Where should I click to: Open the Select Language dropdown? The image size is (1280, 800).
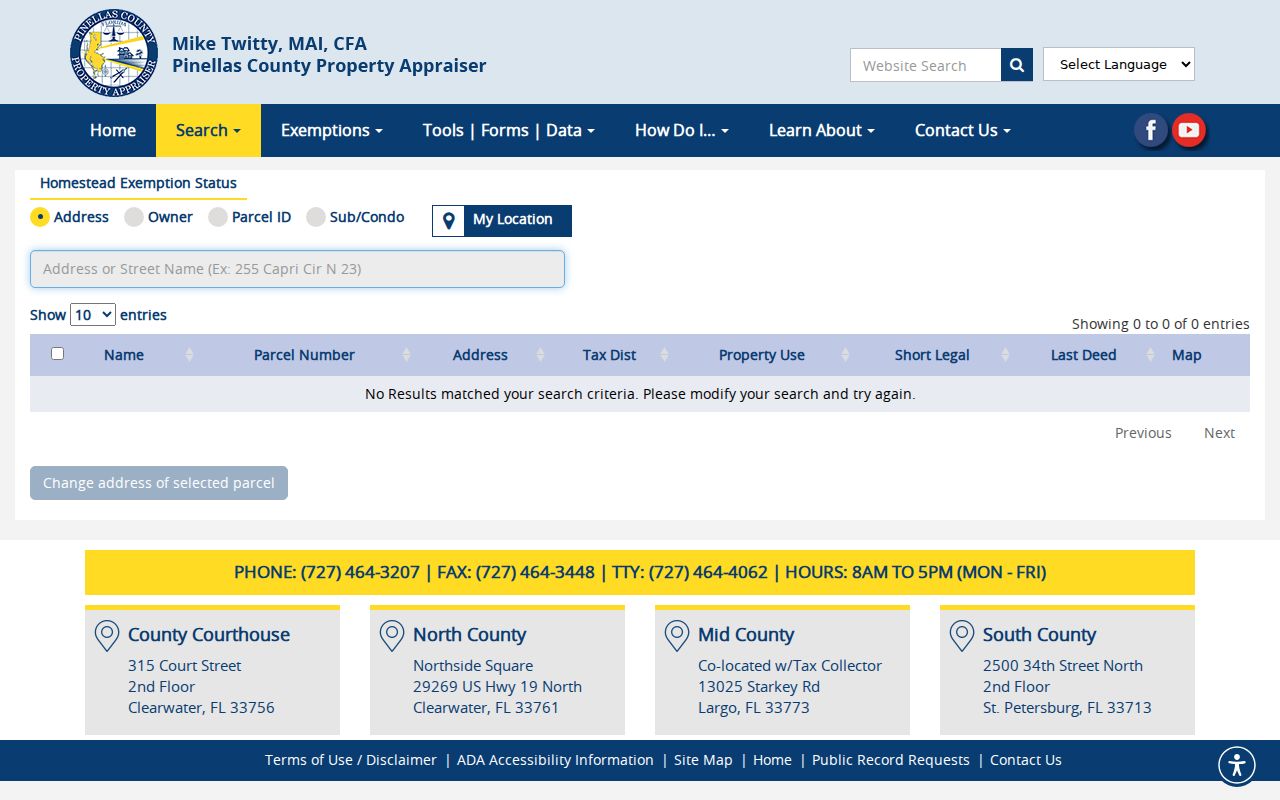(1119, 64)
